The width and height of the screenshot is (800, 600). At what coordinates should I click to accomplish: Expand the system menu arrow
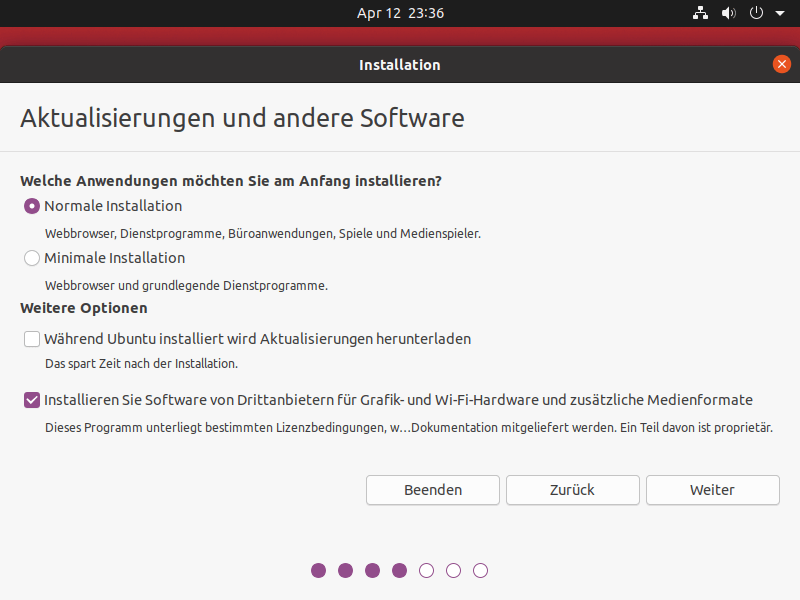tap(779, 14)
